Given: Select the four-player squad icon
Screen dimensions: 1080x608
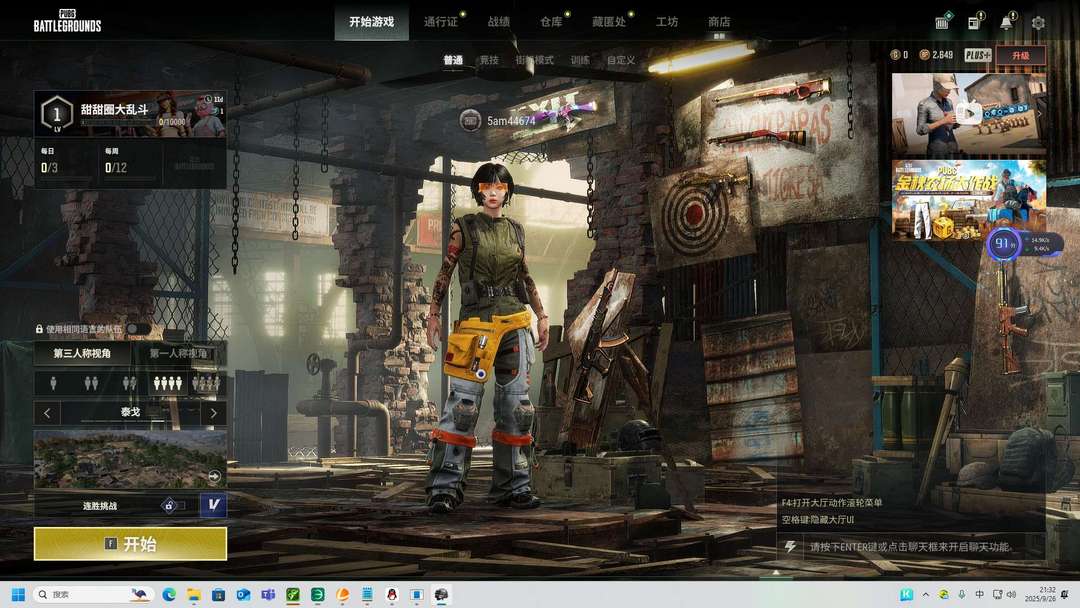Looking at the screenshot, I should point(167,384).
